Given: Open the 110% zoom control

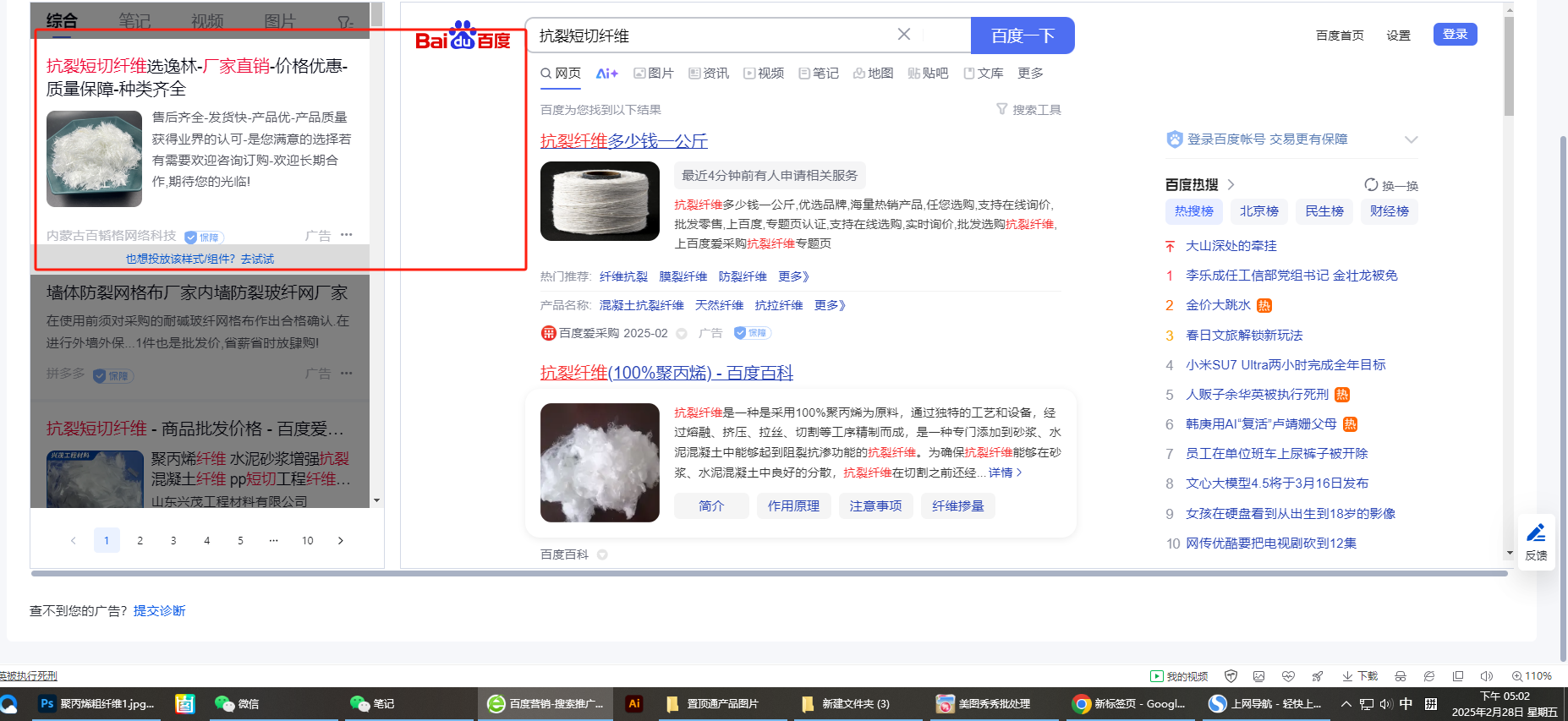Looking at the screenshot, I should [1532, 676].
